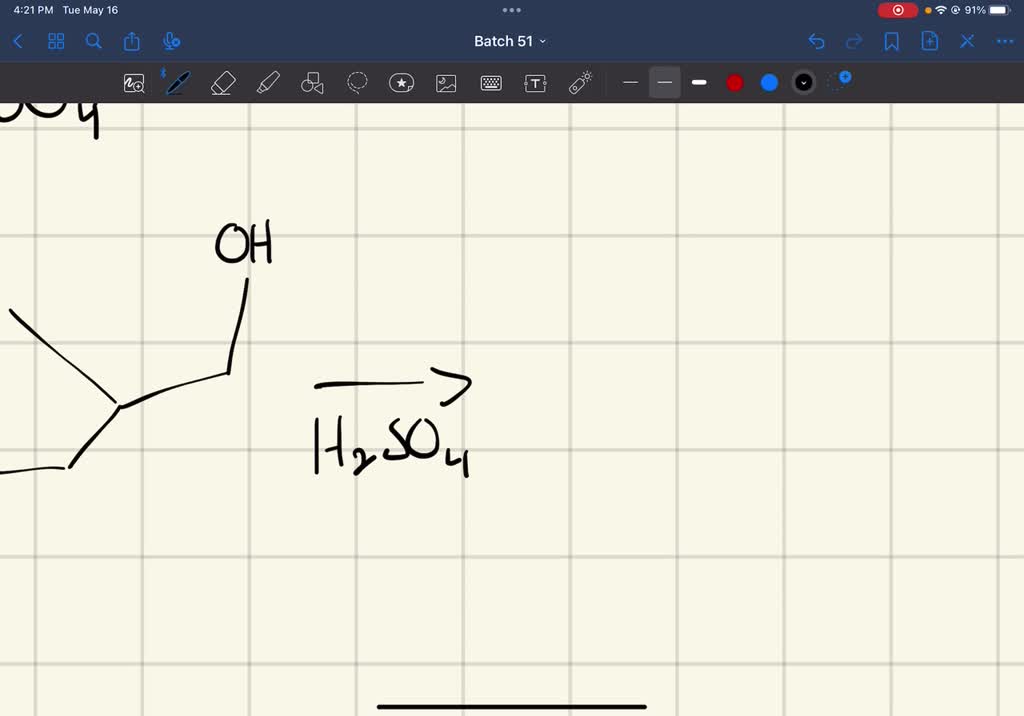
Task: Undo the last stroke
Action: pos(817,41)
